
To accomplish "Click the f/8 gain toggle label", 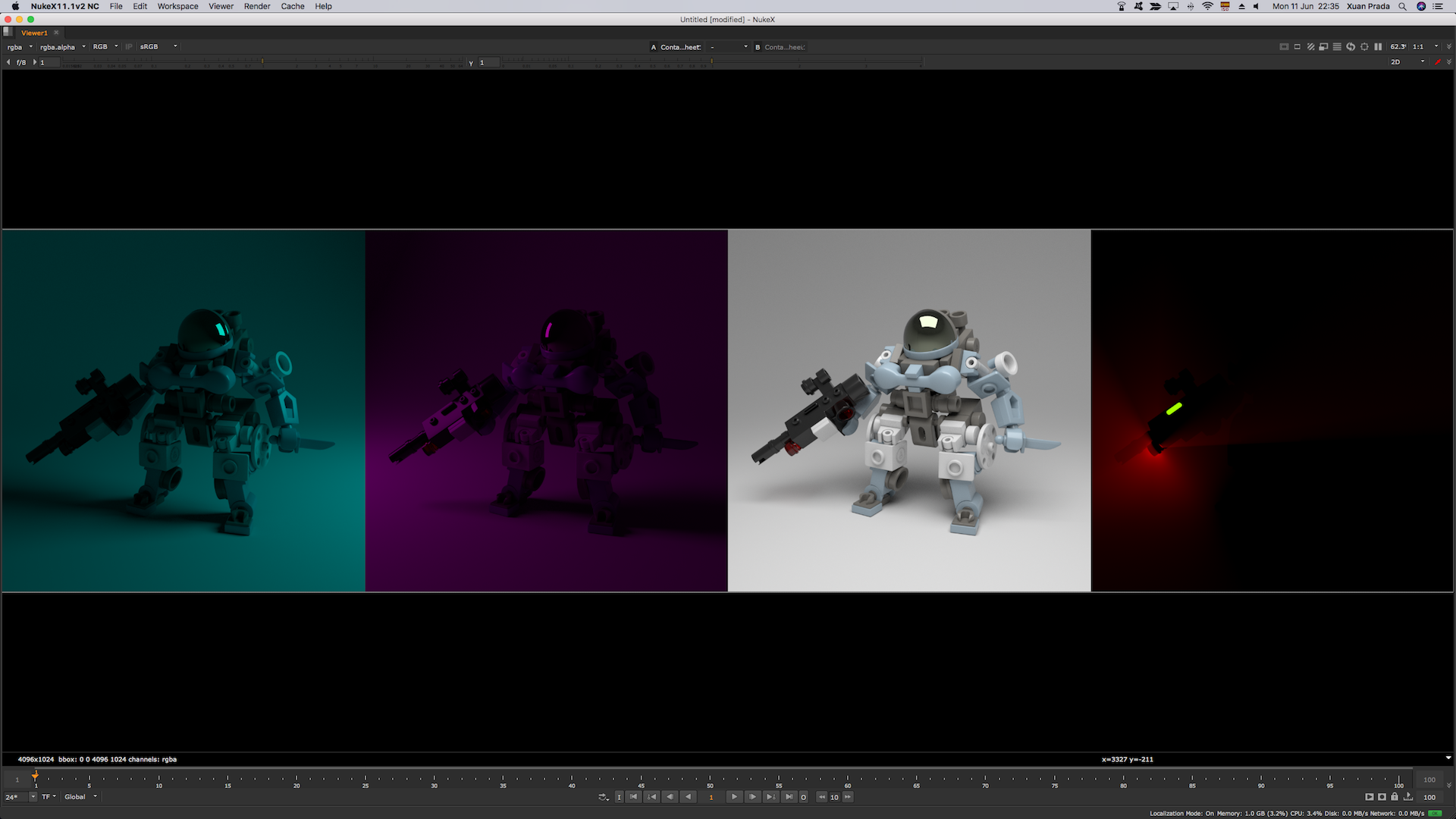I will 21,62.
